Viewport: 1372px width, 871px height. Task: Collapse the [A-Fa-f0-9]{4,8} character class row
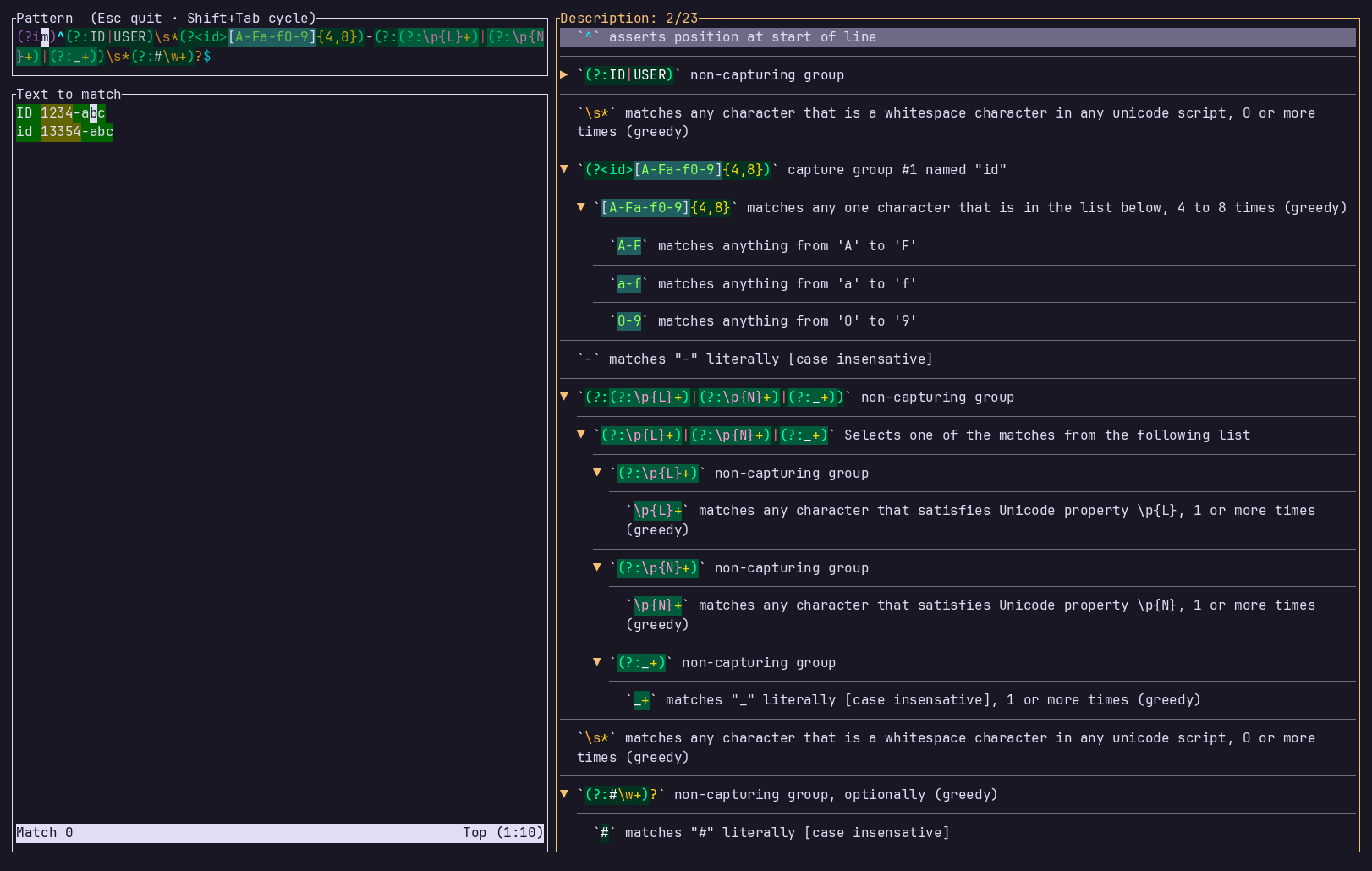581,208
